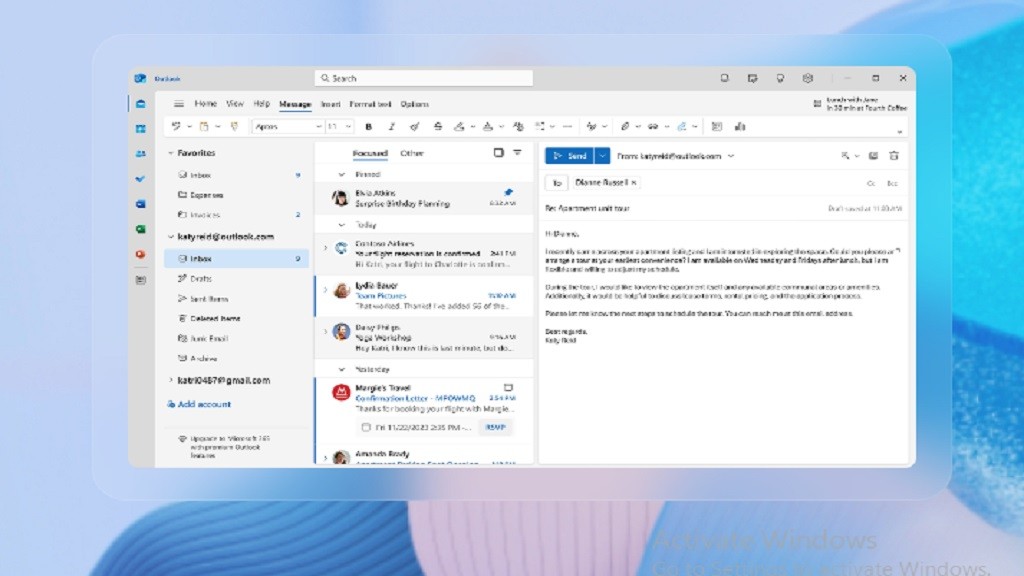1024x576 pixels.
Task: Click in the Search box
Action: coord(424,78)
